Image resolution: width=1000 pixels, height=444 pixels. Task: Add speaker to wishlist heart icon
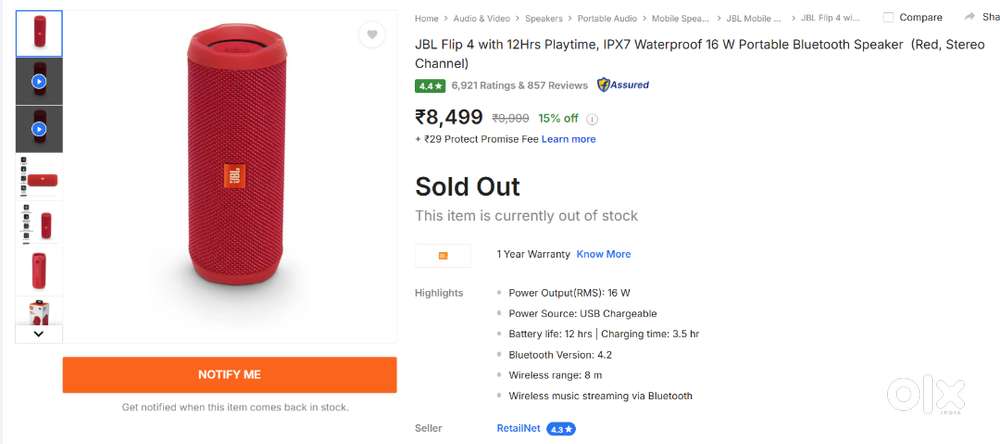(x=372, y=35)
